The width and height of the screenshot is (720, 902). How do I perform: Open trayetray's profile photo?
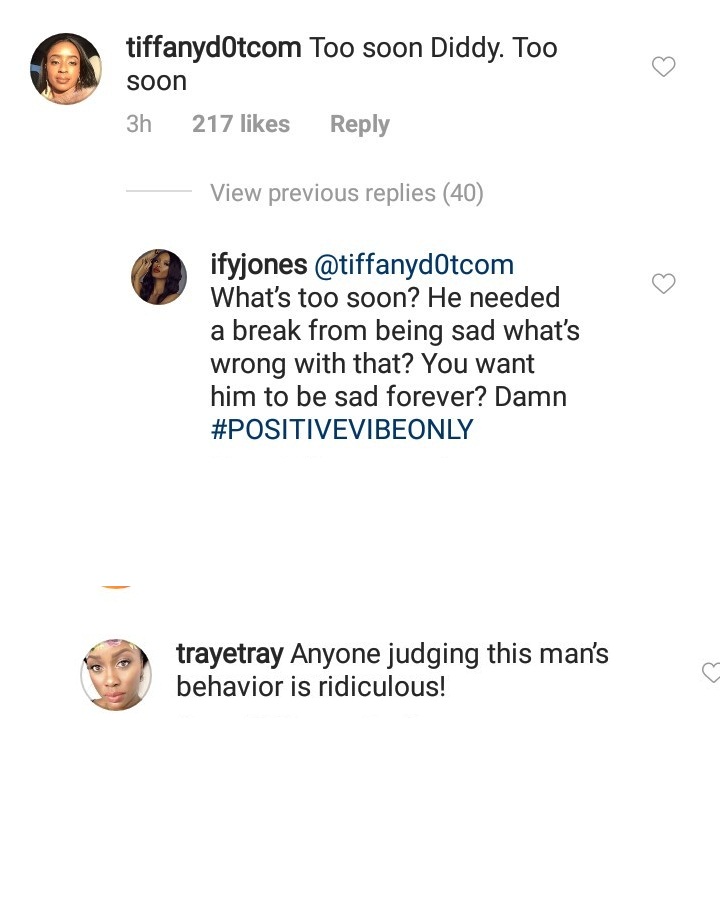coord(116,674)
